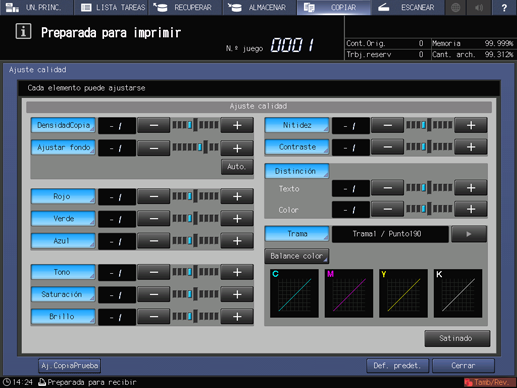This screenshot has height=388, width=517.
Task: Expand Trama options with the arrow button
Action: coord(469,234)
